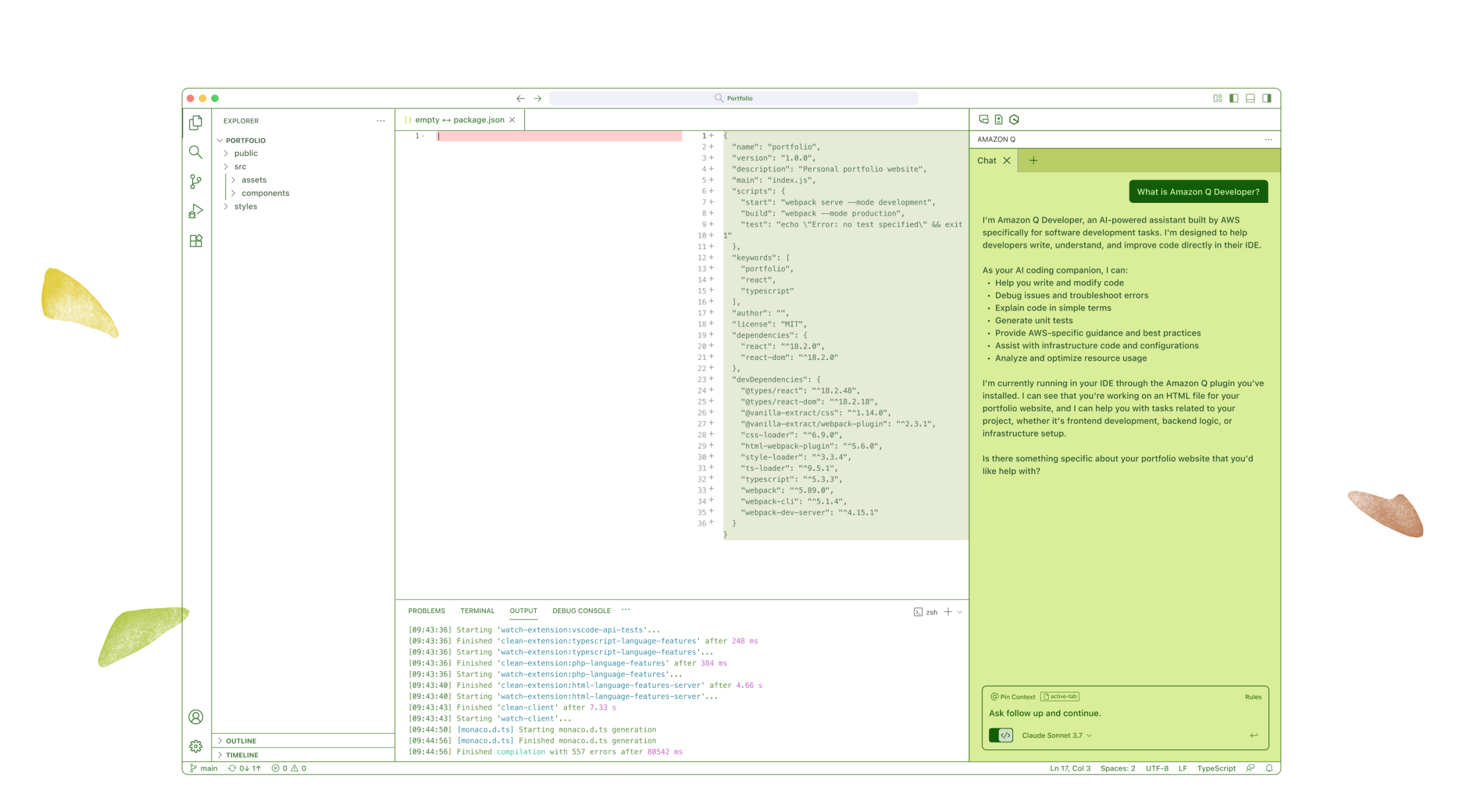Open the Run and Debug view
Image resolution: width=1463 pixels, height=812 pixels.
pos(195,211)
